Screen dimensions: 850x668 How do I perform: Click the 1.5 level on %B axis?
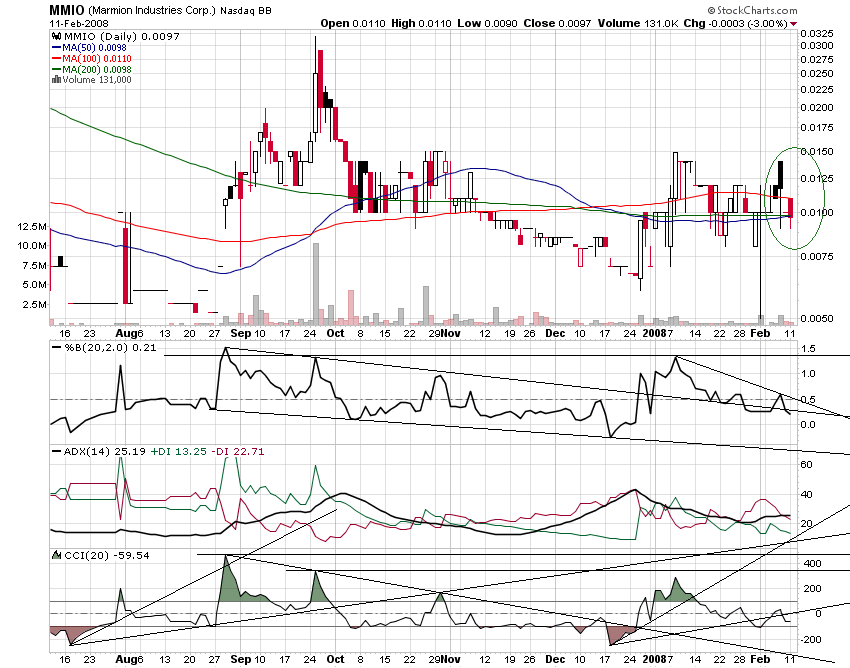808,349
